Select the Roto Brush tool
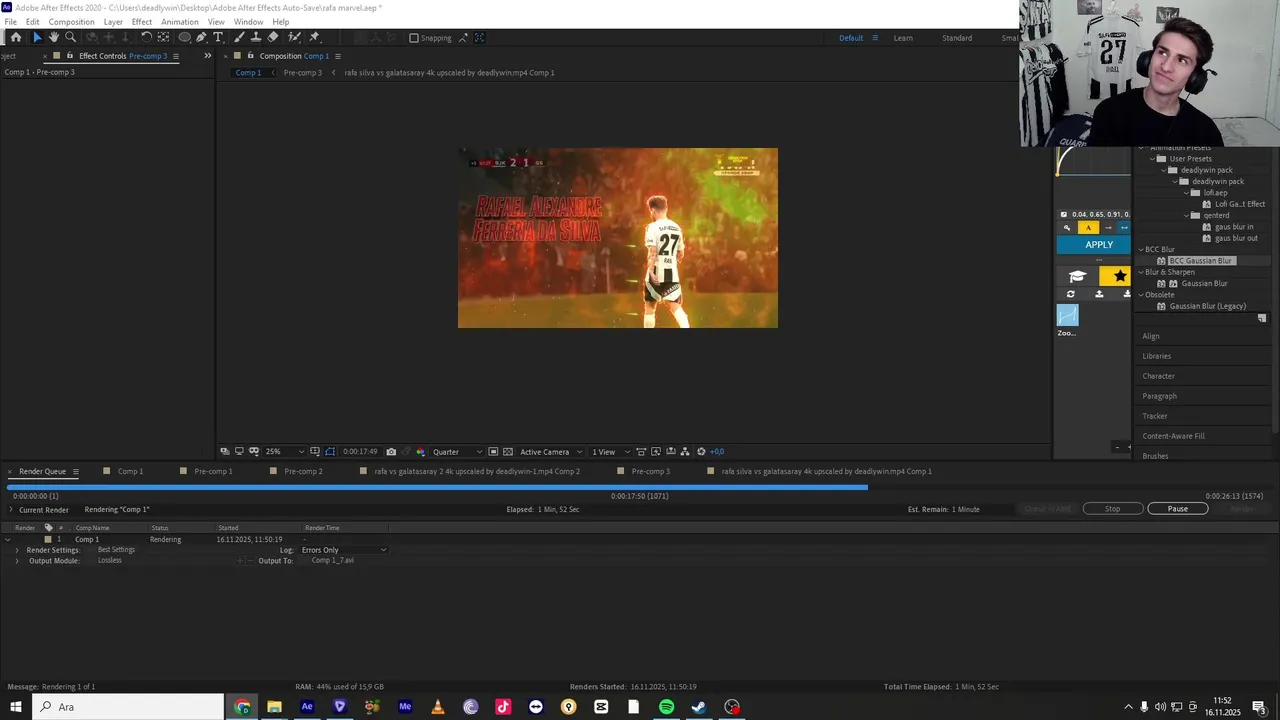This screenshot has height=720, width=1280. point(294,38)
